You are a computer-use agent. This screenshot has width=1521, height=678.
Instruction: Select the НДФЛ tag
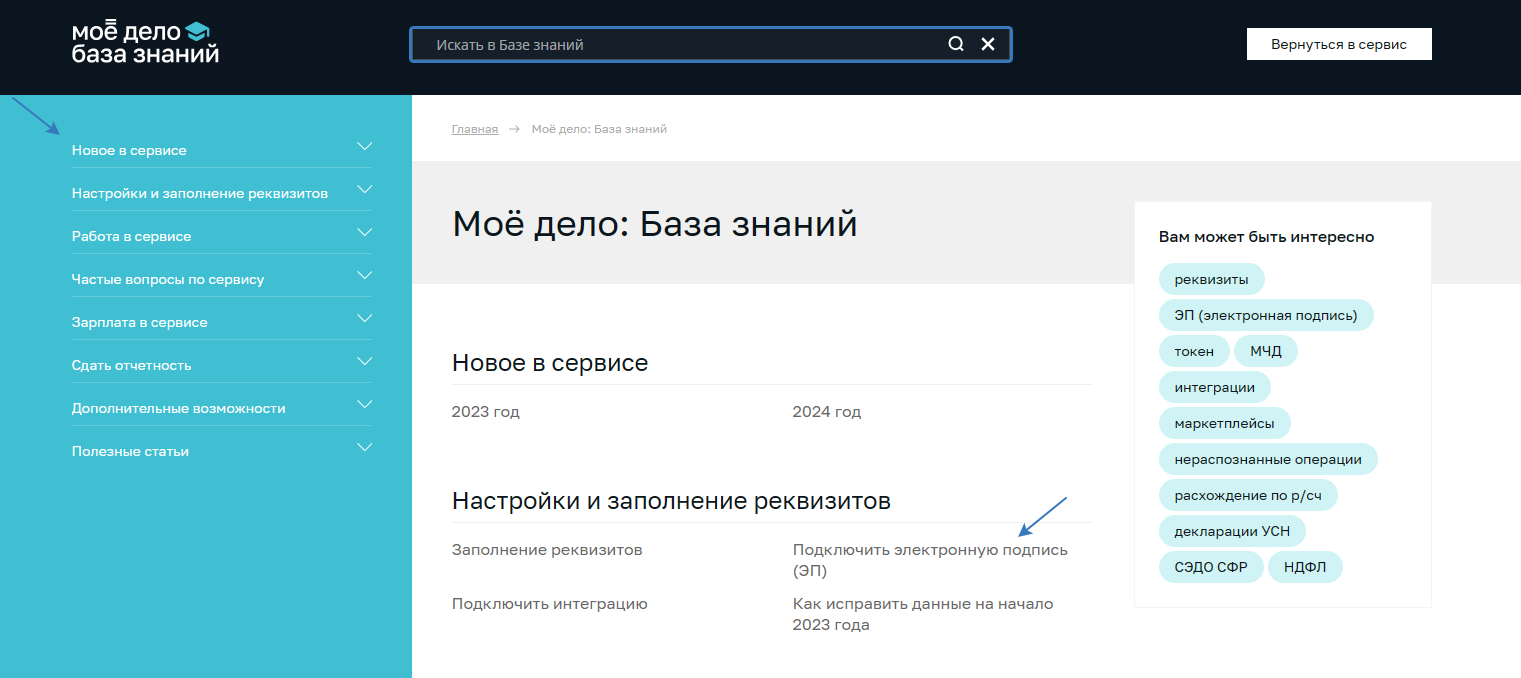(x=1305, y=567)
